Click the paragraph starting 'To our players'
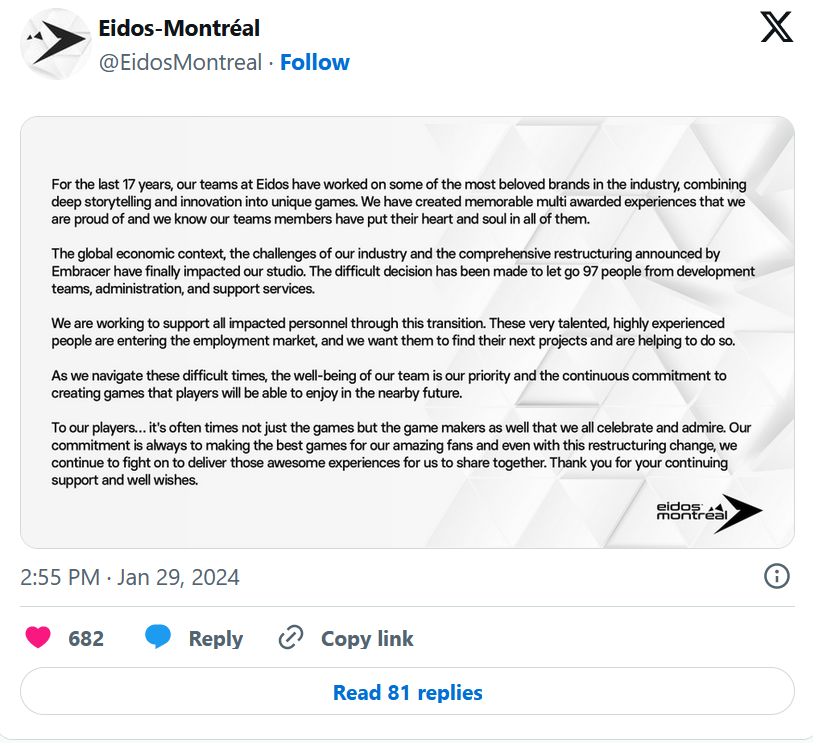Image resolution: width=813 pixels, height=743 pixels. click(x=401, y=454)
